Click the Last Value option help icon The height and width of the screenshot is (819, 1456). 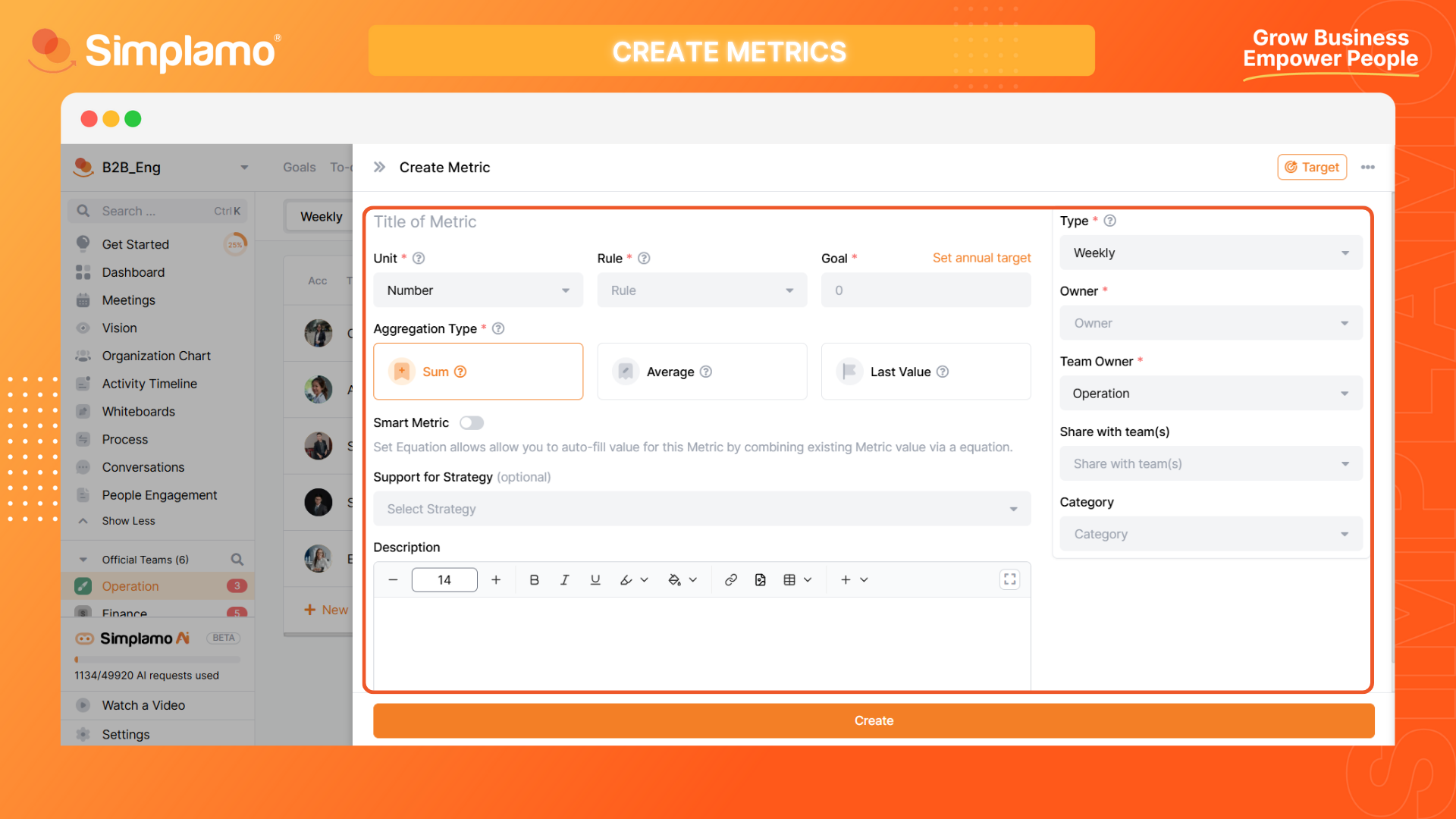943,372
